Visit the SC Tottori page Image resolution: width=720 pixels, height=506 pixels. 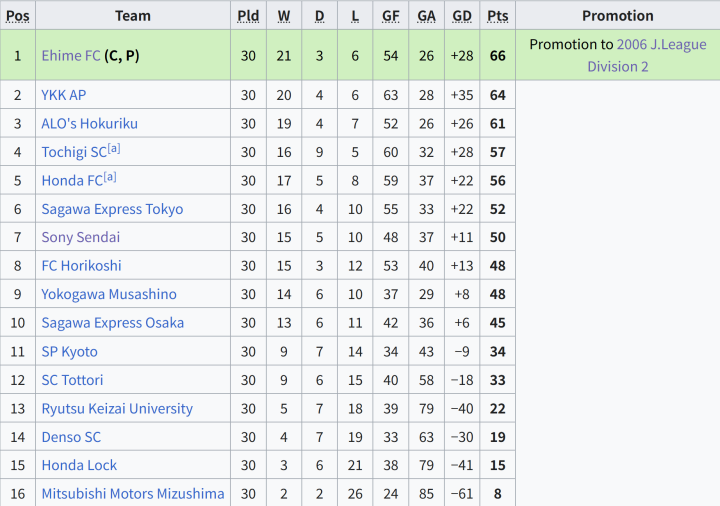pyautogui.click(x=72, y=380)
